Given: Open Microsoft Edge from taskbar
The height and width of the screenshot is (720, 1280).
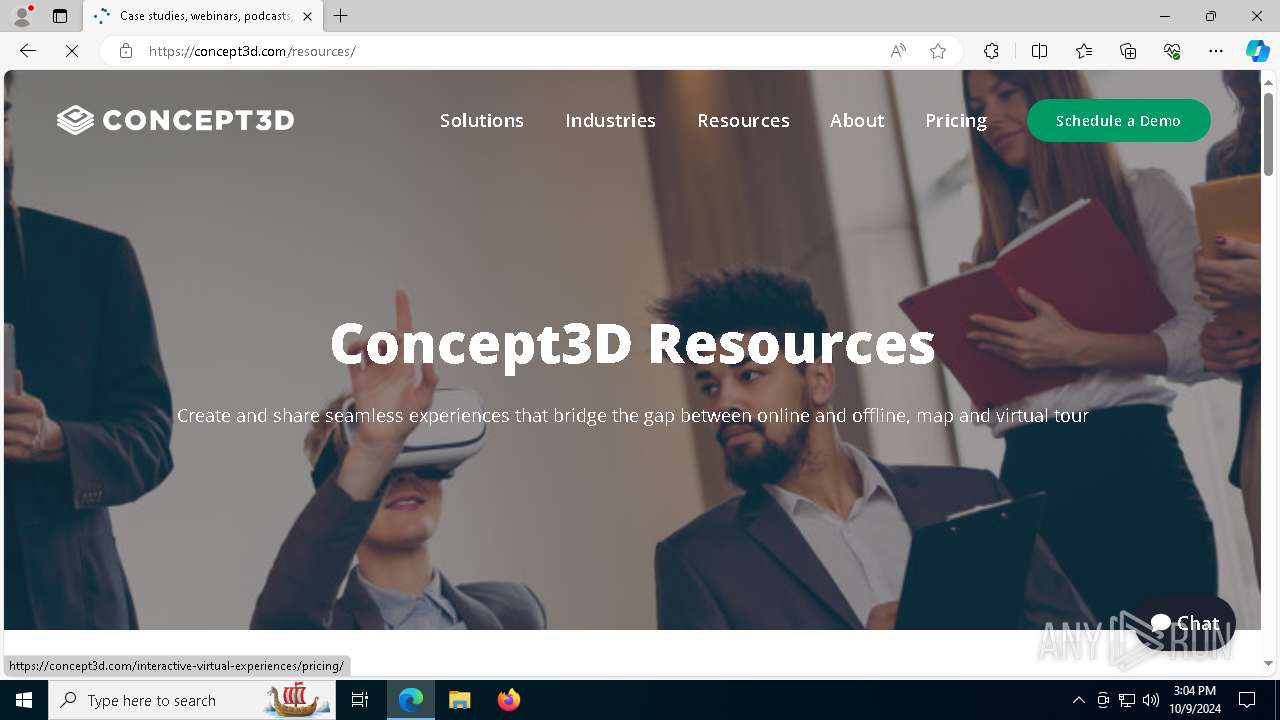Looking at the screenshot, I should pyautogui.click(x=411, y=700).
